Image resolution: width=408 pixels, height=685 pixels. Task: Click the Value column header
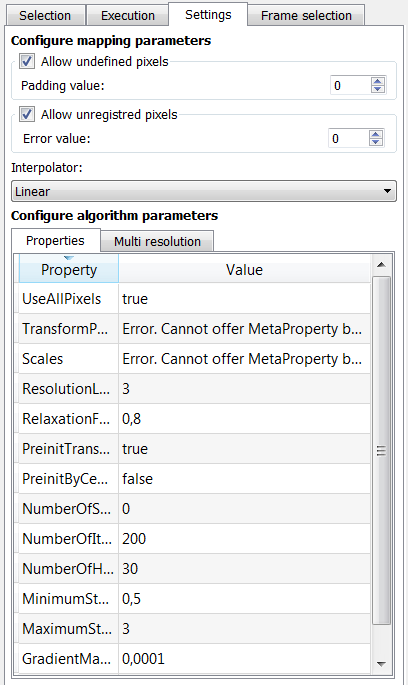pos(244,270)
